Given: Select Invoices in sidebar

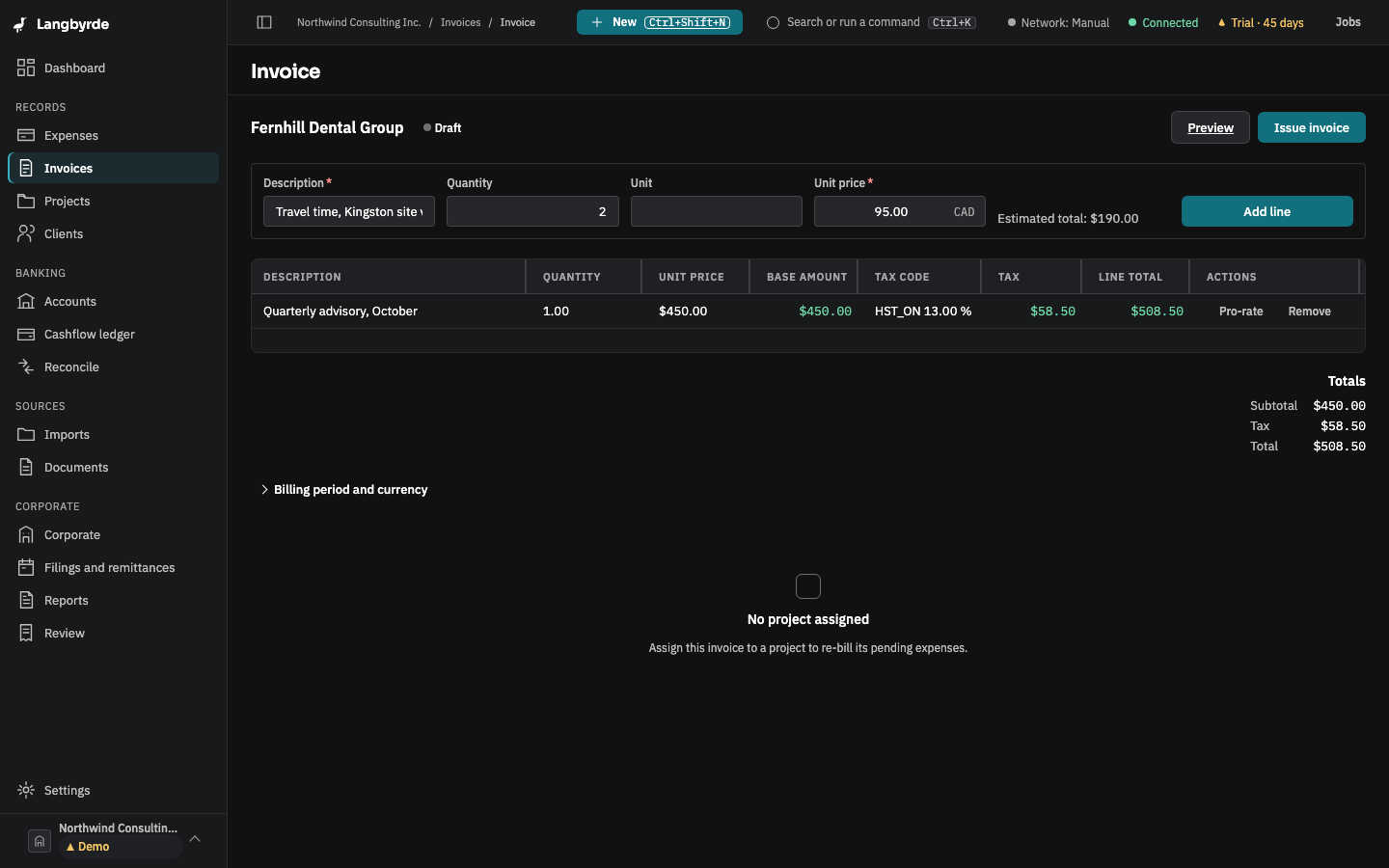Looking at the screenshot, I should coord(113,169).
